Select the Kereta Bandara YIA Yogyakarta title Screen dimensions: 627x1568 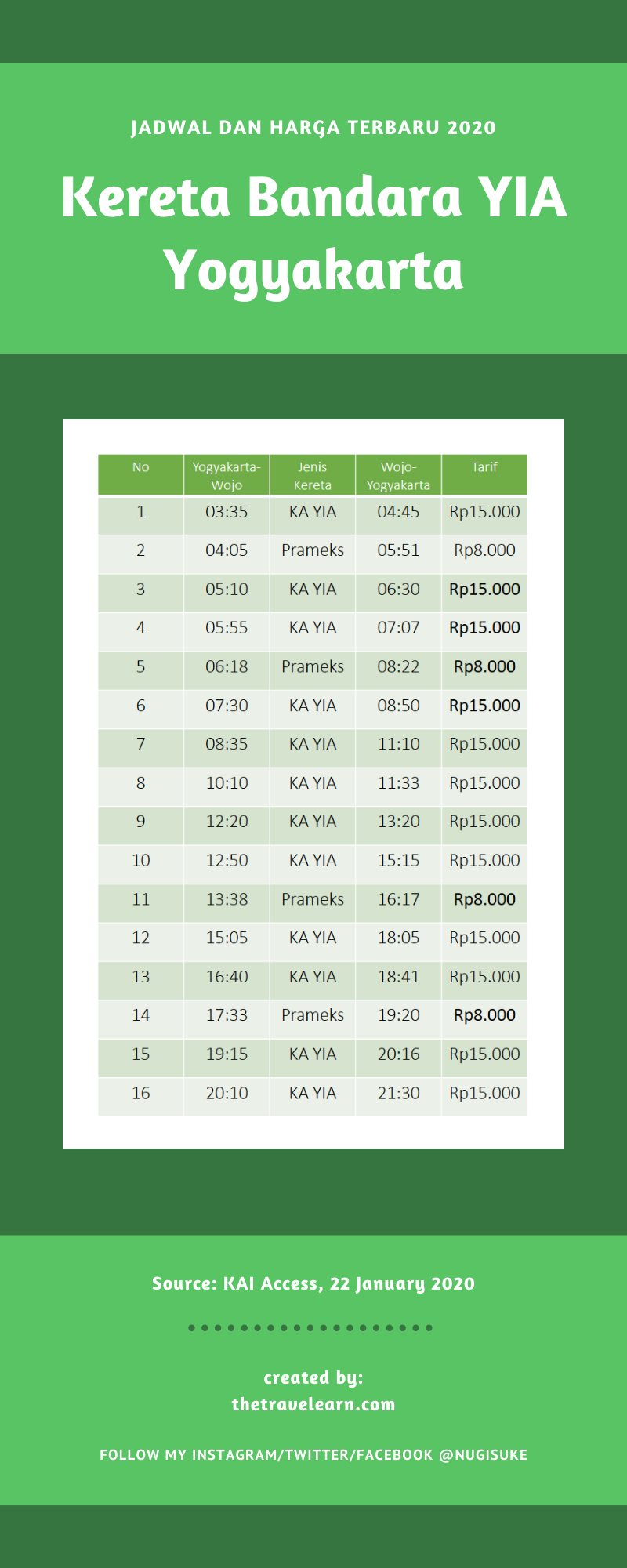click(x=313, y=233)
